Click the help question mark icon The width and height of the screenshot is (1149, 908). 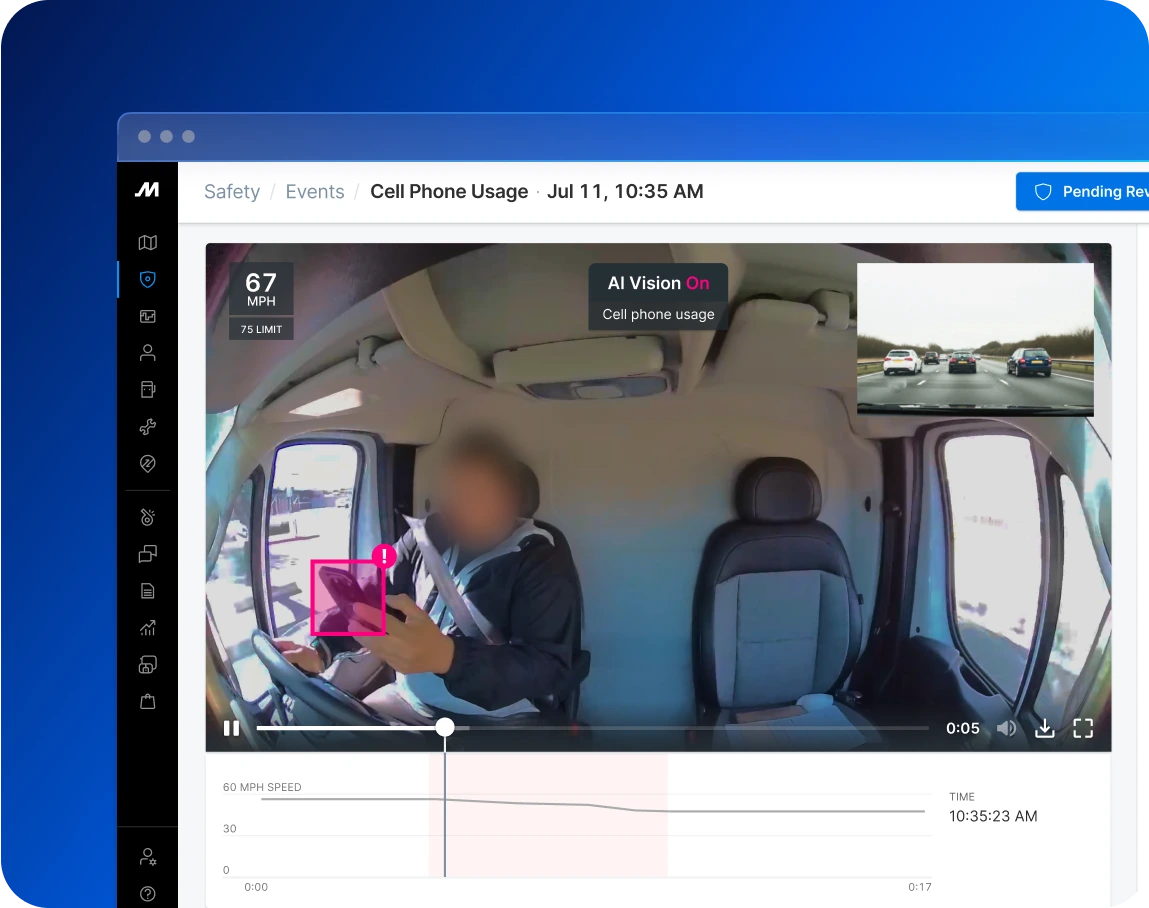pyautogui.click(x=148, y=893)
